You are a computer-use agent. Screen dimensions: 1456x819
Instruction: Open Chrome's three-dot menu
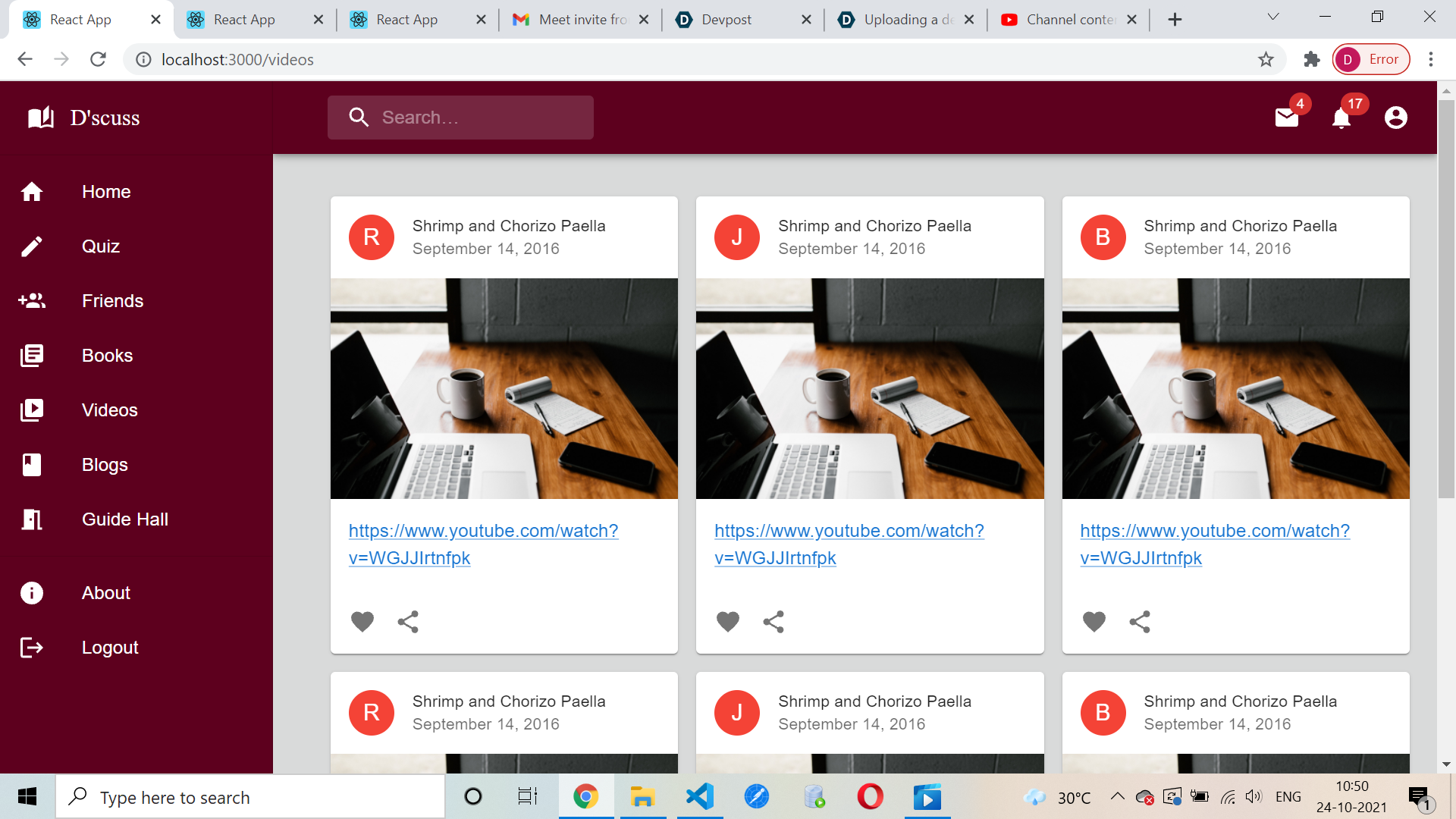pyautogui.click(x=1431, y=59)
